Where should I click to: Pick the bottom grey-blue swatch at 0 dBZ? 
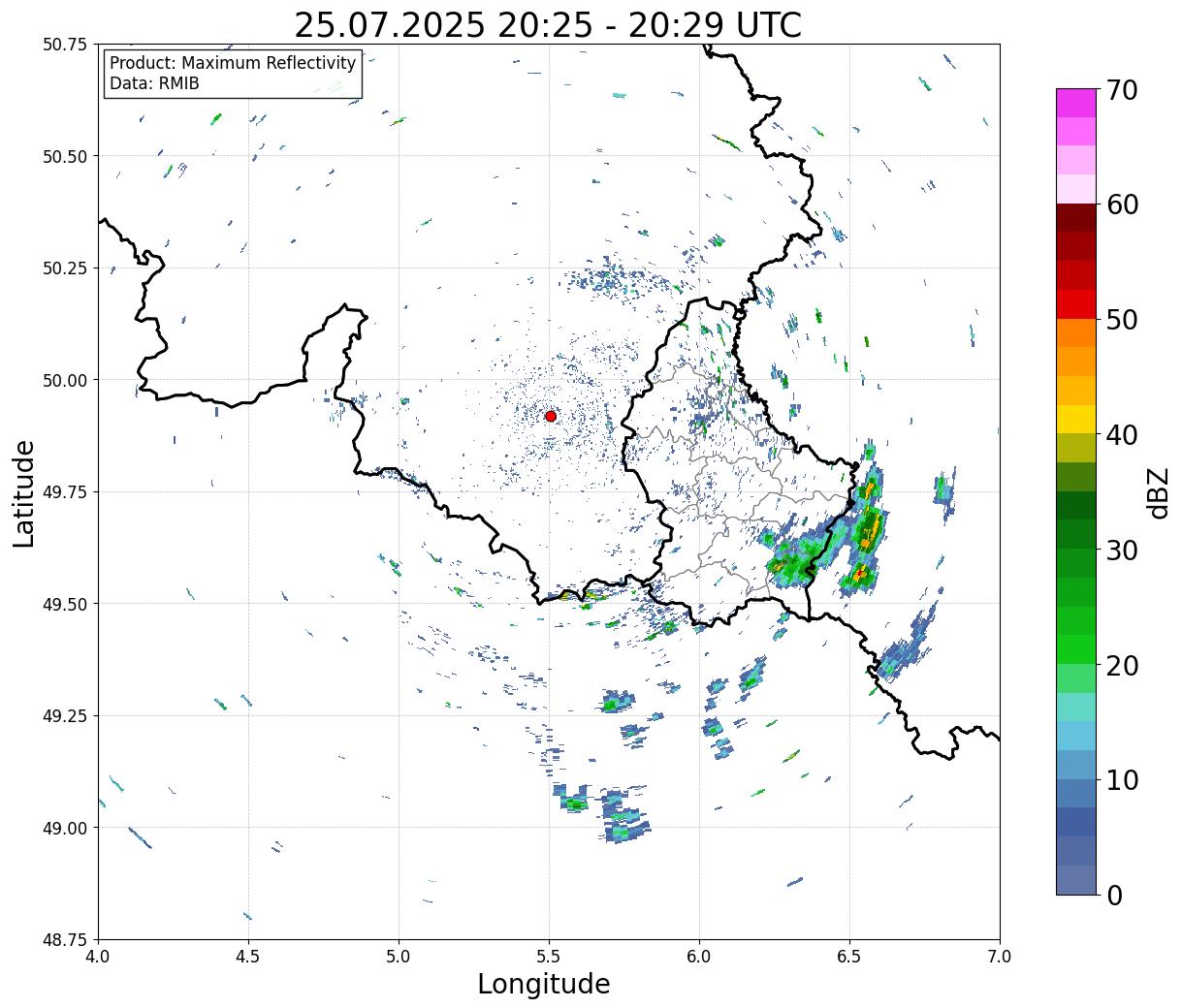(x=1076, y=880)
